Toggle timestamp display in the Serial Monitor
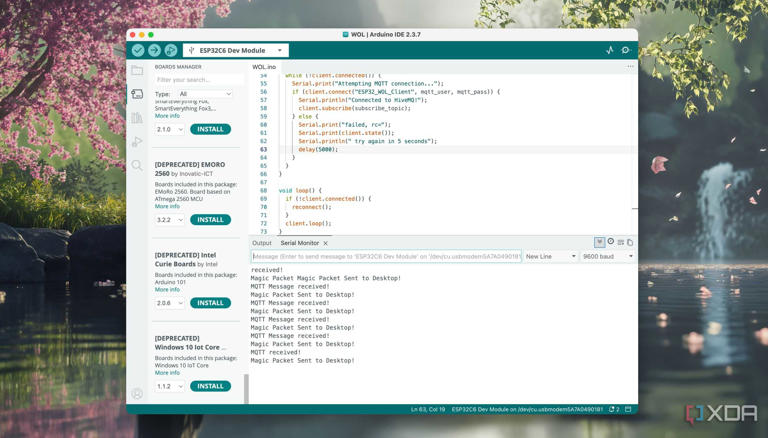This screenshot has height=438, width=768. click(610, 242)
